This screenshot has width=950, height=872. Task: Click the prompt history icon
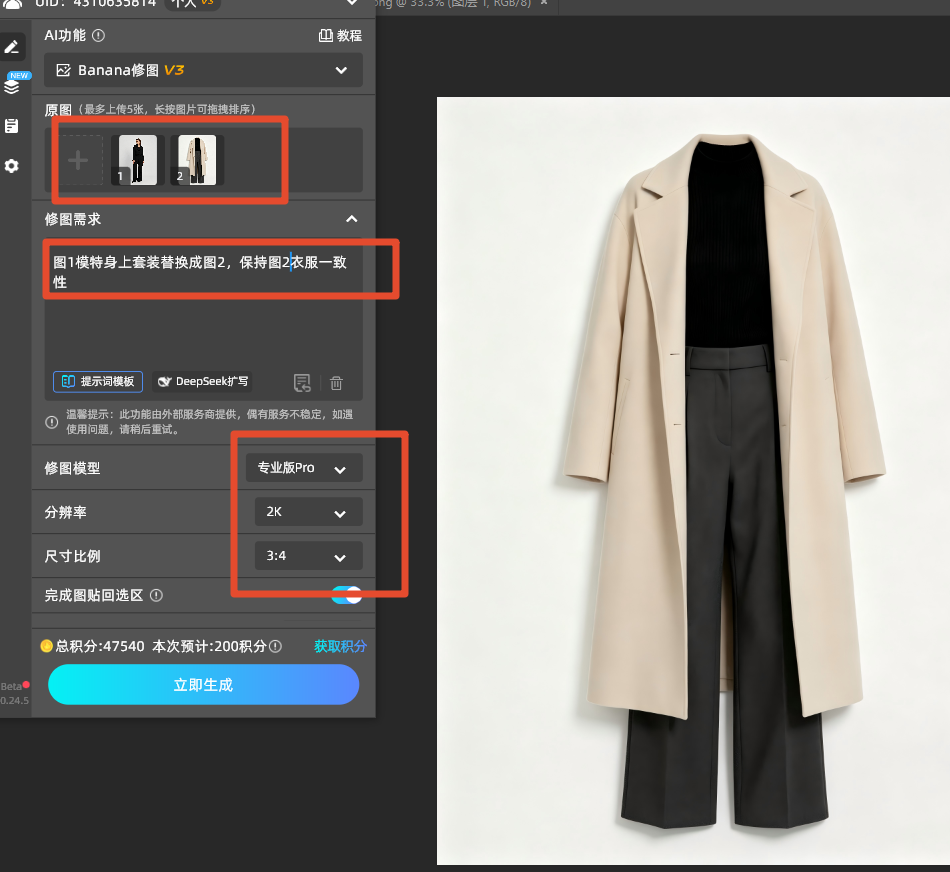(x=302, y=382)
